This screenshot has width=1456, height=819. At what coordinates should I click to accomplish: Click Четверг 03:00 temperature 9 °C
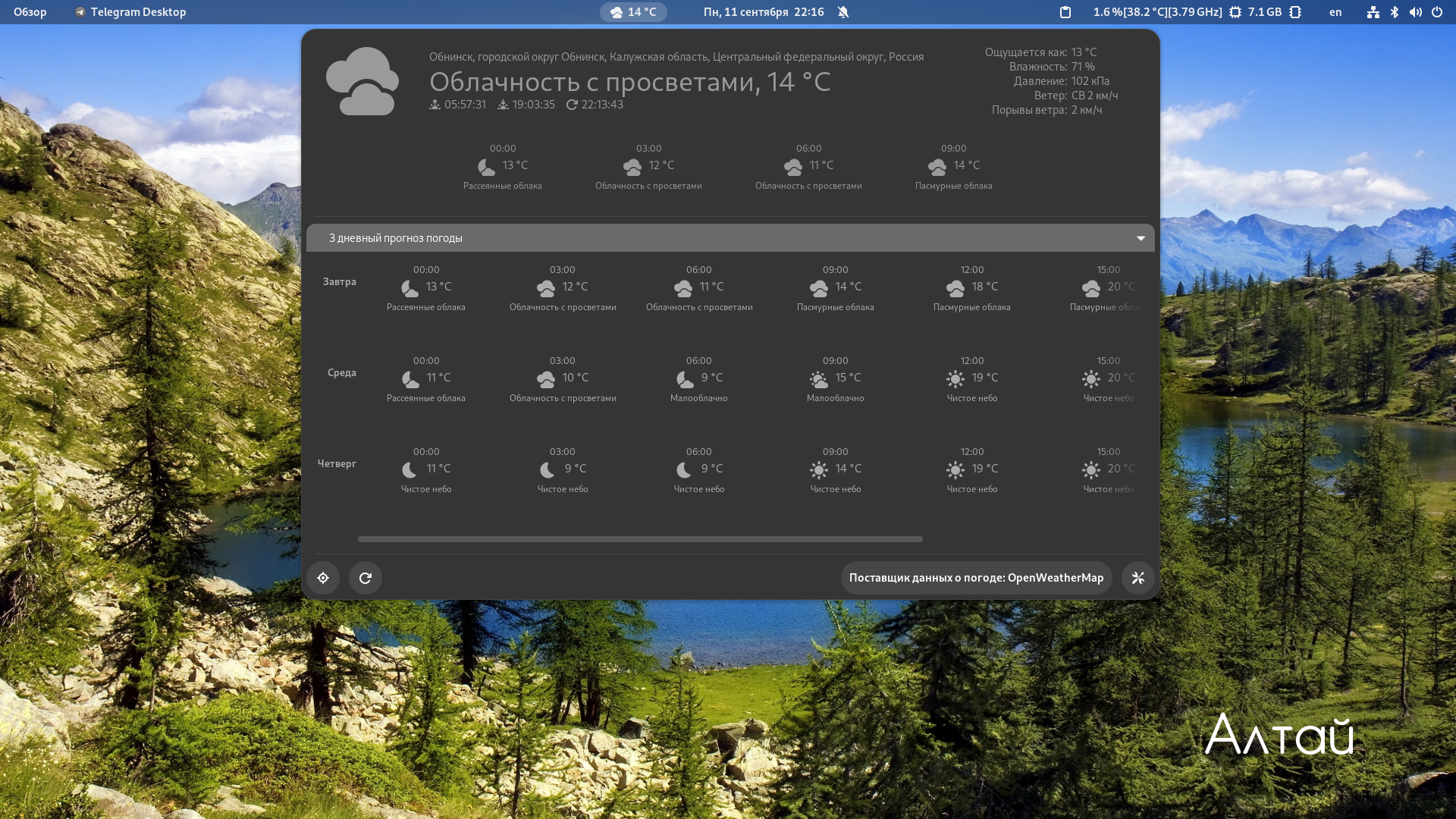(576, 469)
